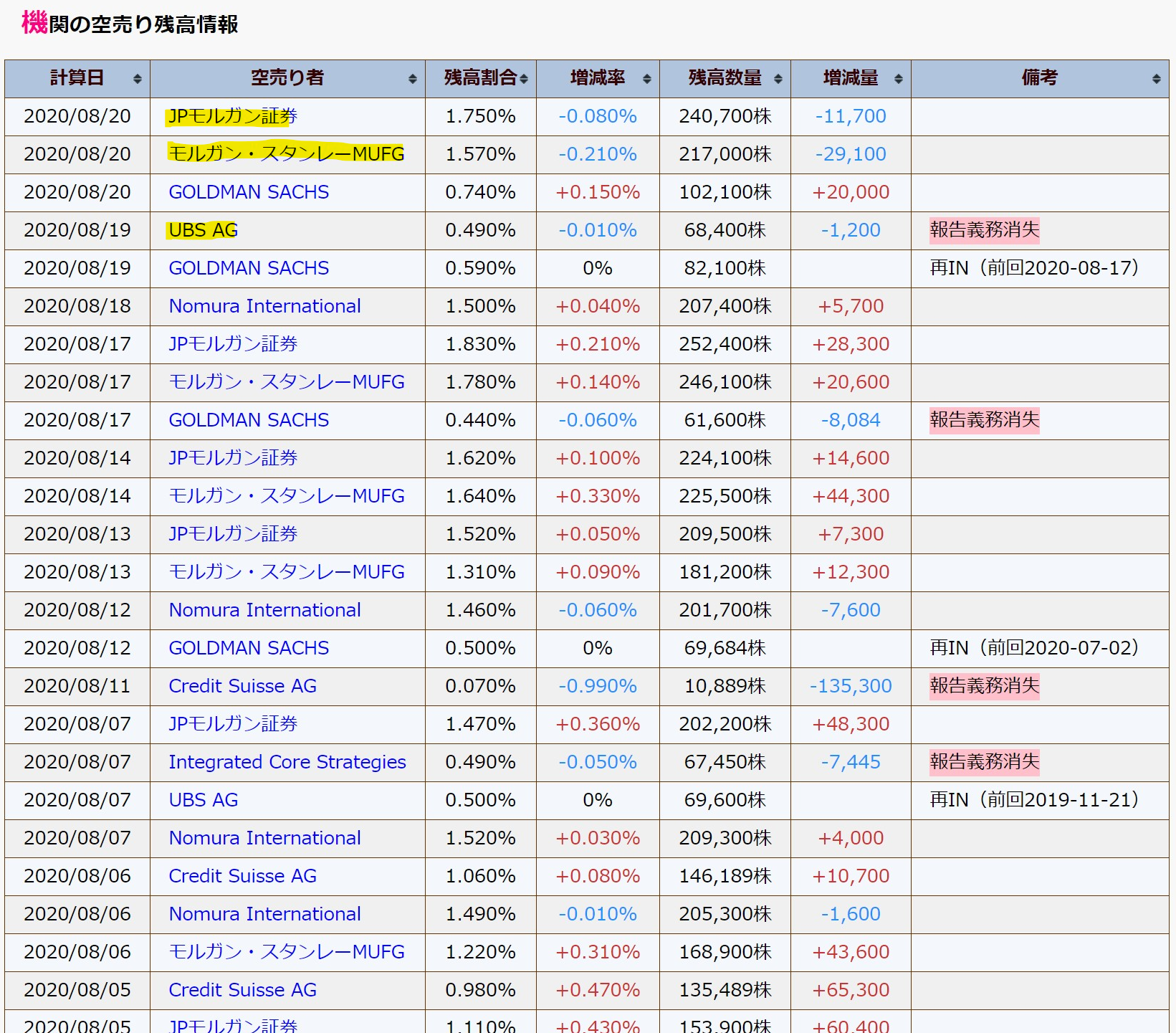The width and height of the screenshot is (1176, 1033).
Task: Sort by 備考 column arrows
Action: [x=1156, y=79]
